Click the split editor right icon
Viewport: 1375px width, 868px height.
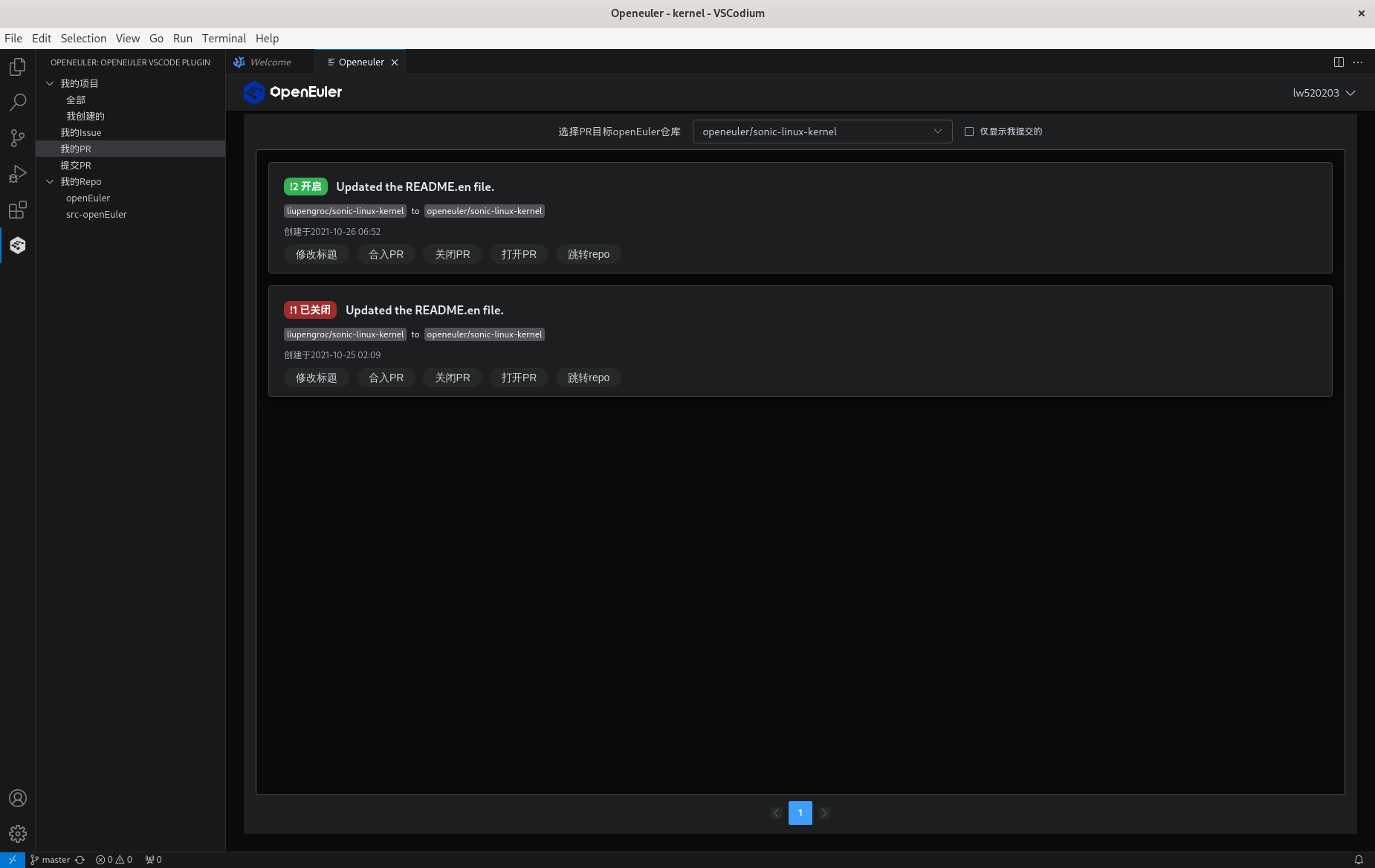[1339, 62]
